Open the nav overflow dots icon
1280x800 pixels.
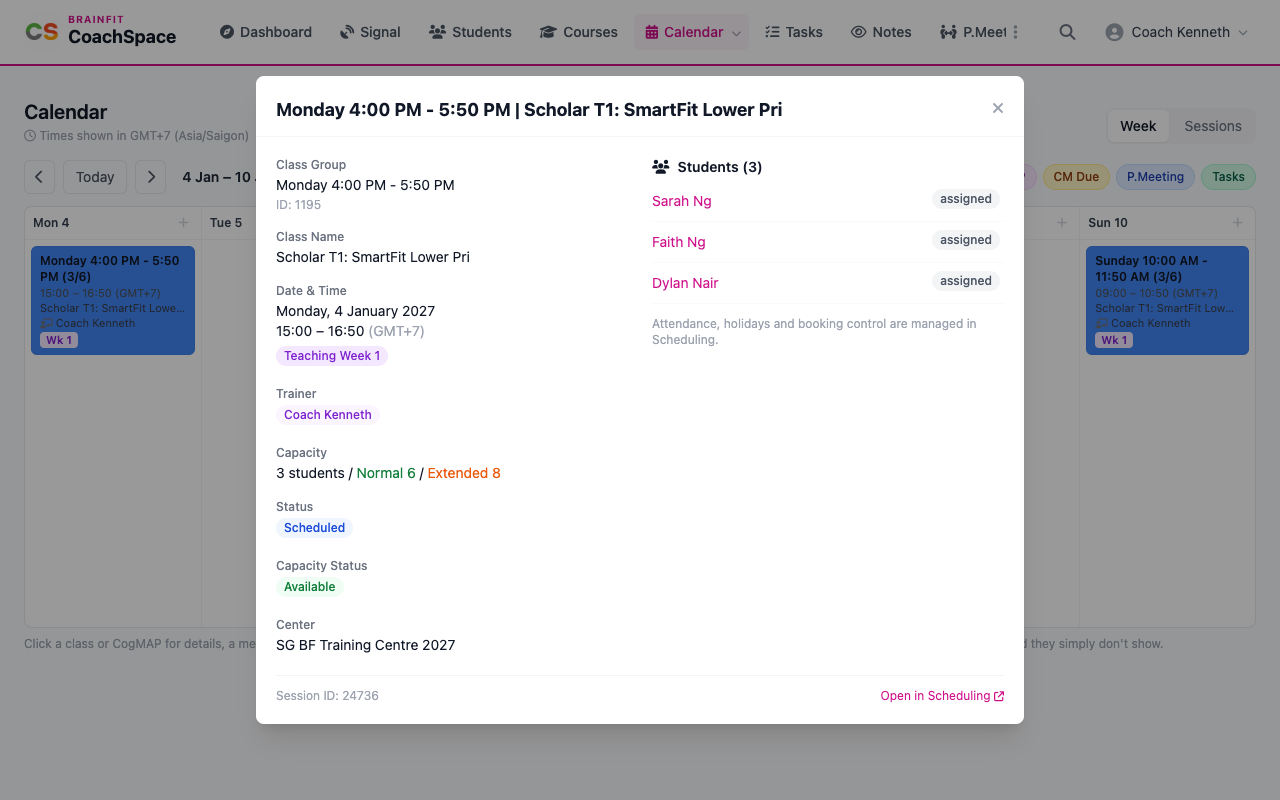point(1015,32)
